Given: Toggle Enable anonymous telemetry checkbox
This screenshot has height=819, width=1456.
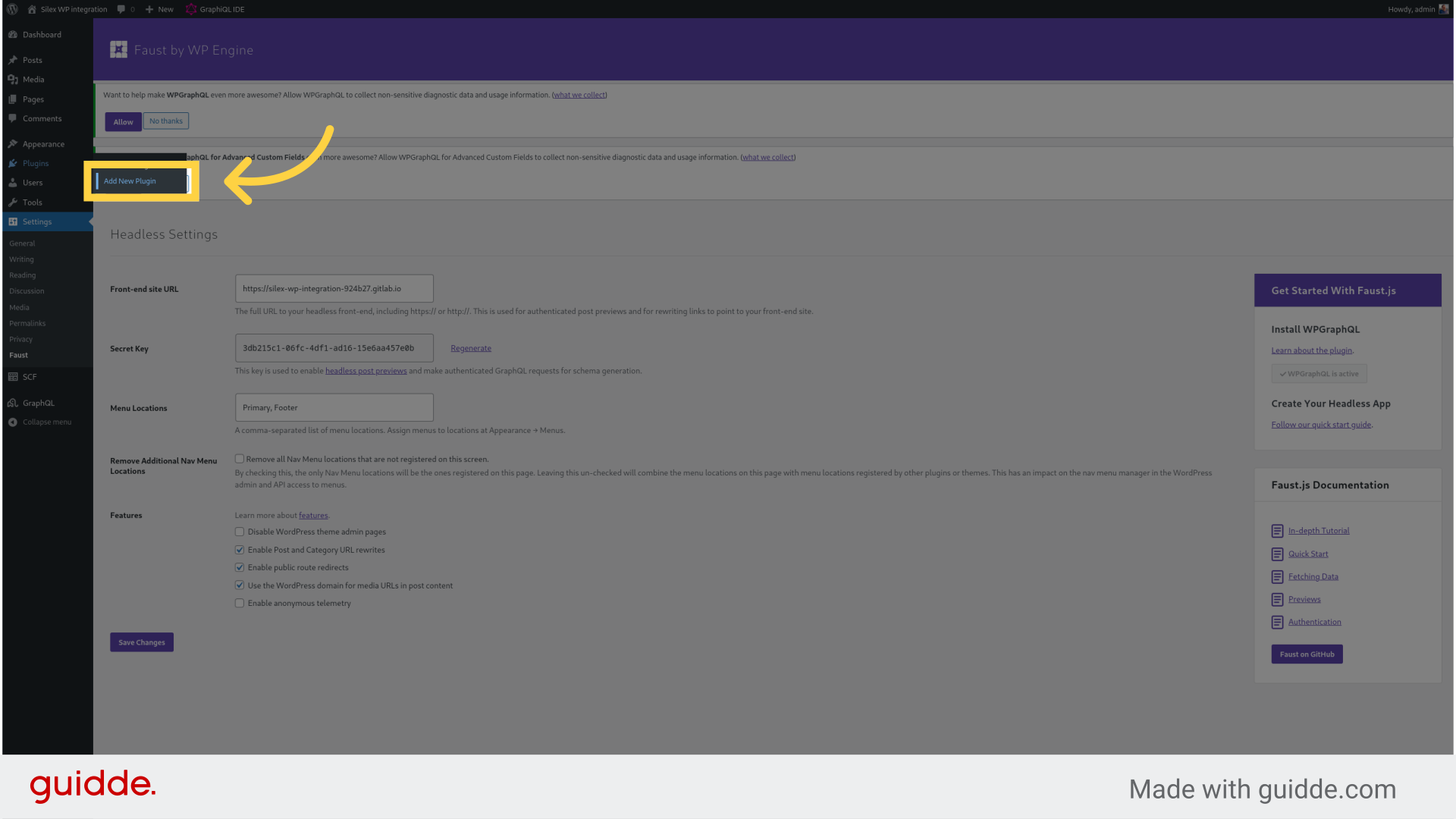Looking at the screenshot, I should pyautogui.click(x=239, y=603).
